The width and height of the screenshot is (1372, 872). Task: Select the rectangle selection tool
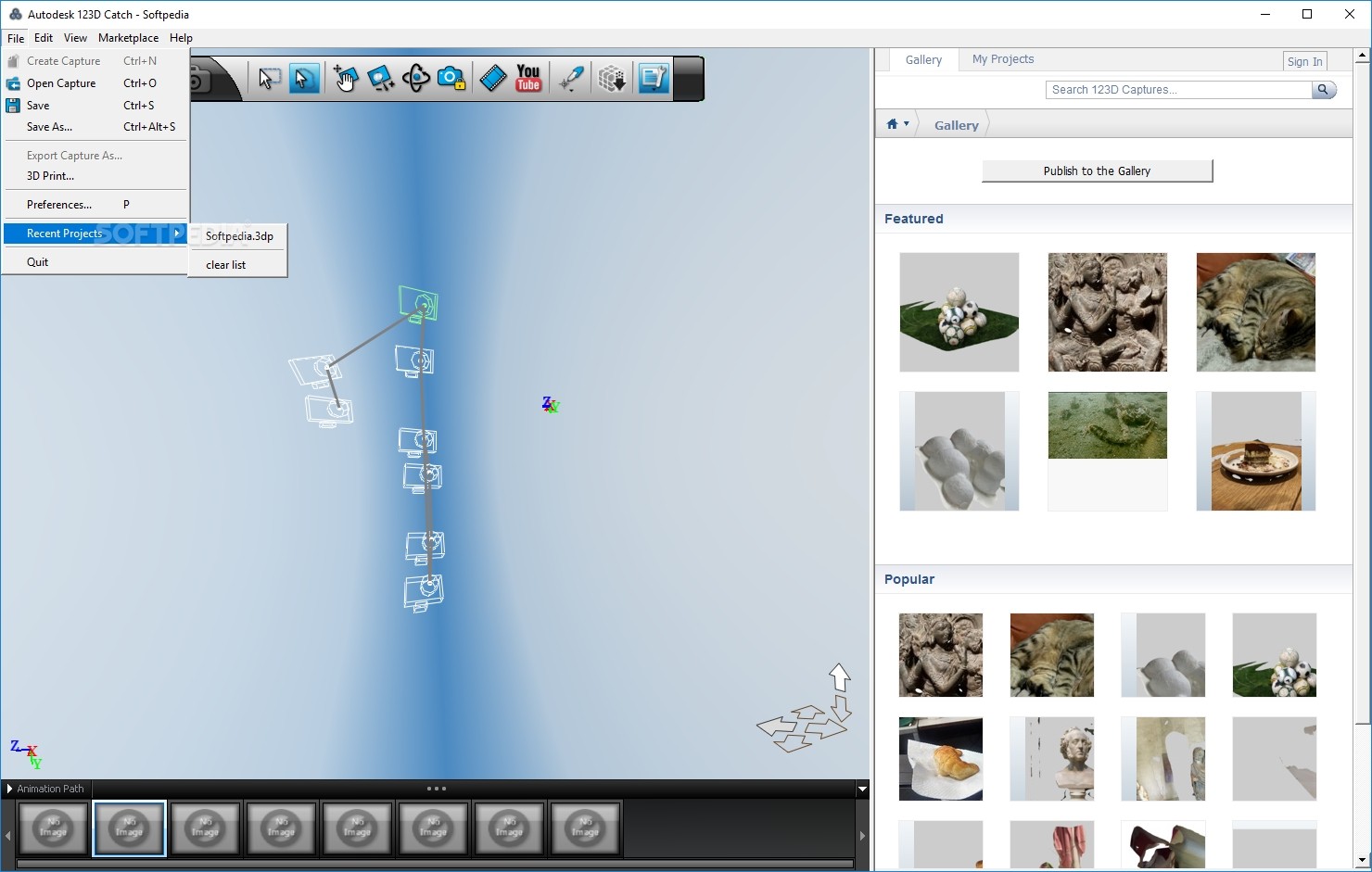coord(269,79)
